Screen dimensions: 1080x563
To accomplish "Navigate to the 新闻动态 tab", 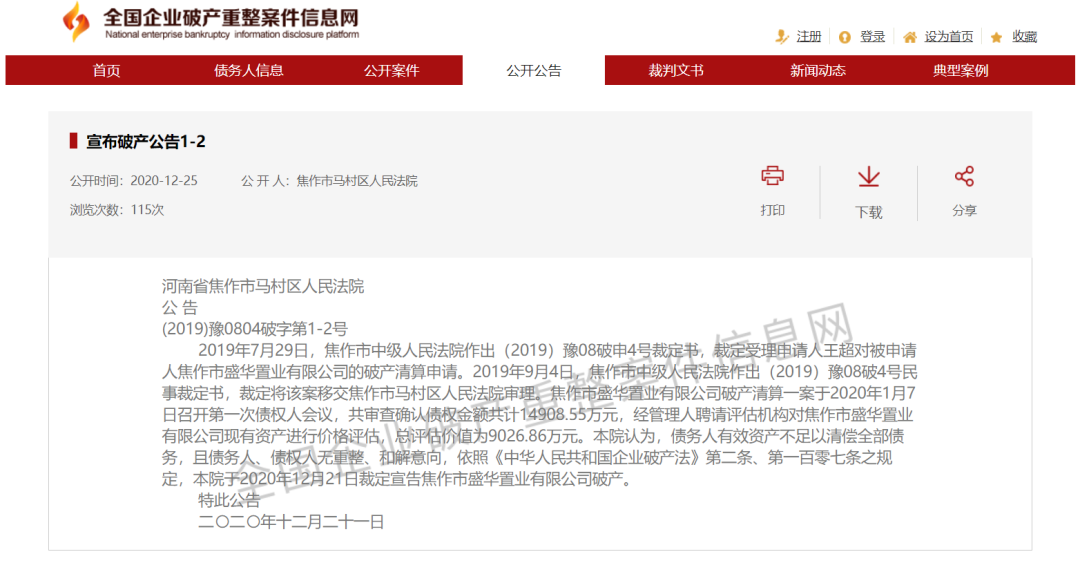I will pyautogui.click(x=817, y=70).
